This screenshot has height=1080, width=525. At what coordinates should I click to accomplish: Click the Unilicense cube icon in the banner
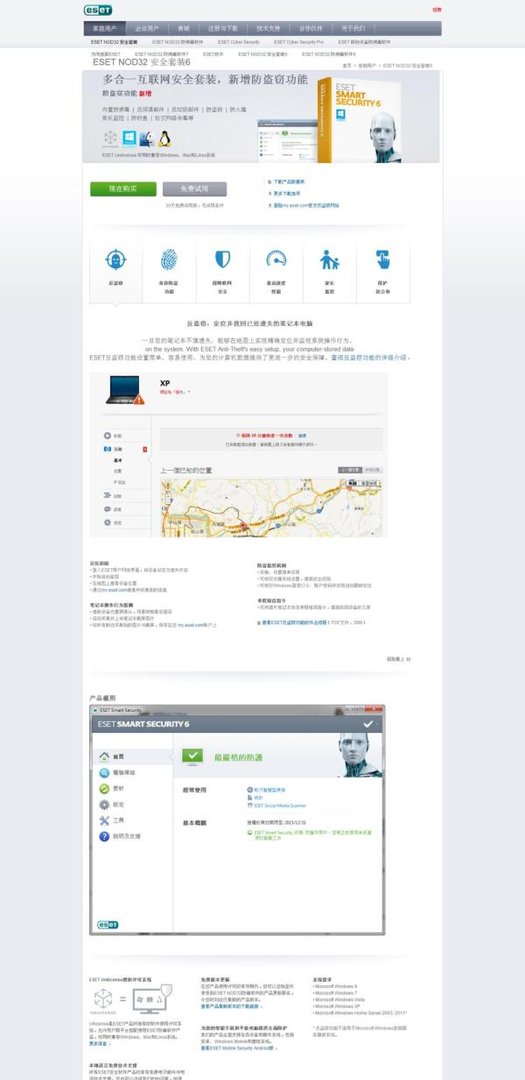(110, 138)
